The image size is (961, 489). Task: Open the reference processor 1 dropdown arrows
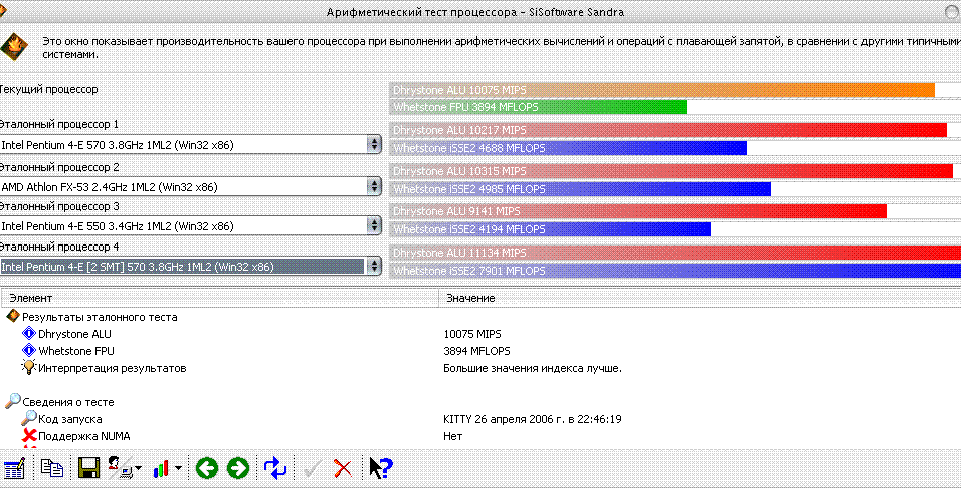click(373, 145)
